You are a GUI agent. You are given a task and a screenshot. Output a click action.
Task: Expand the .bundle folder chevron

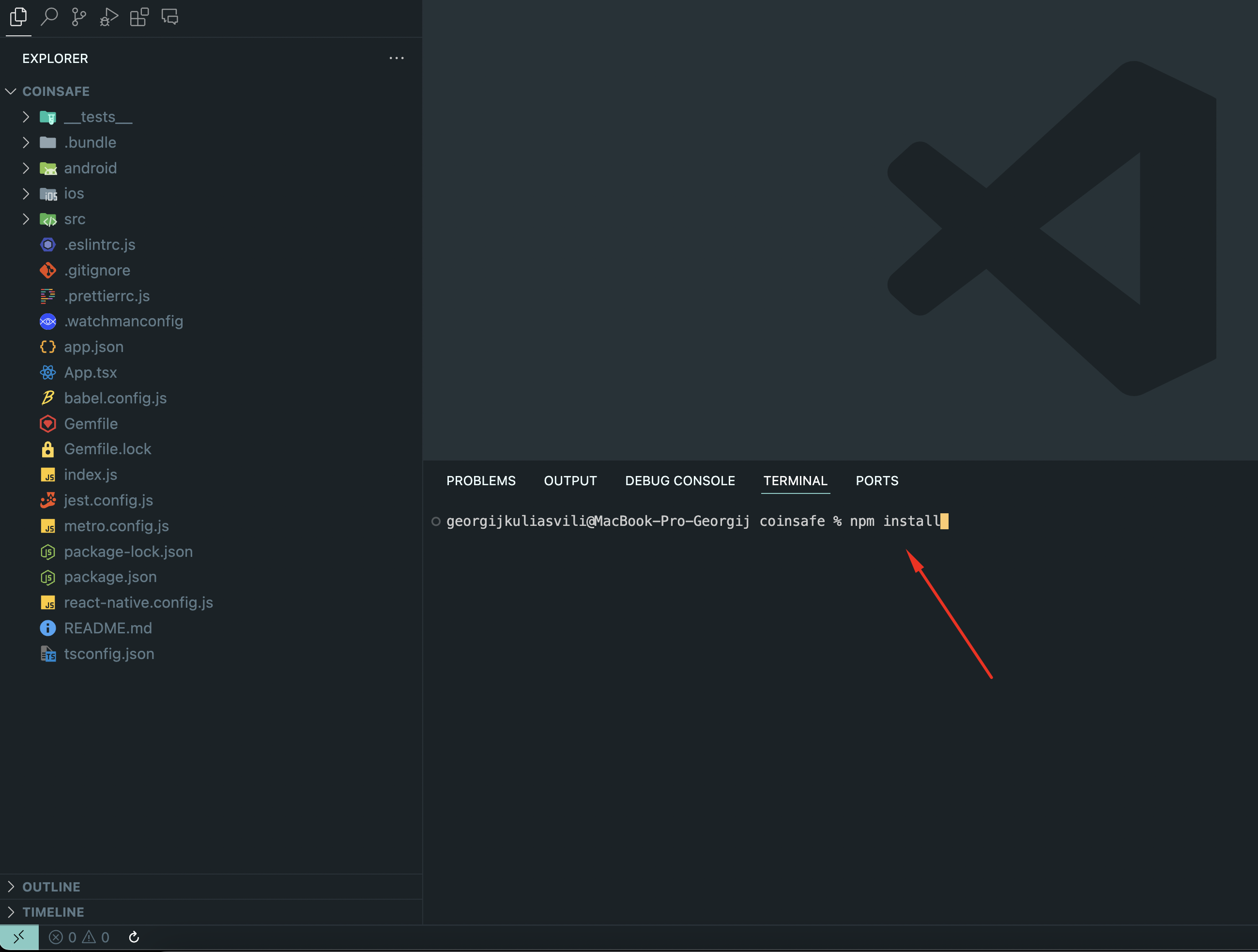[x=26, y=143]
